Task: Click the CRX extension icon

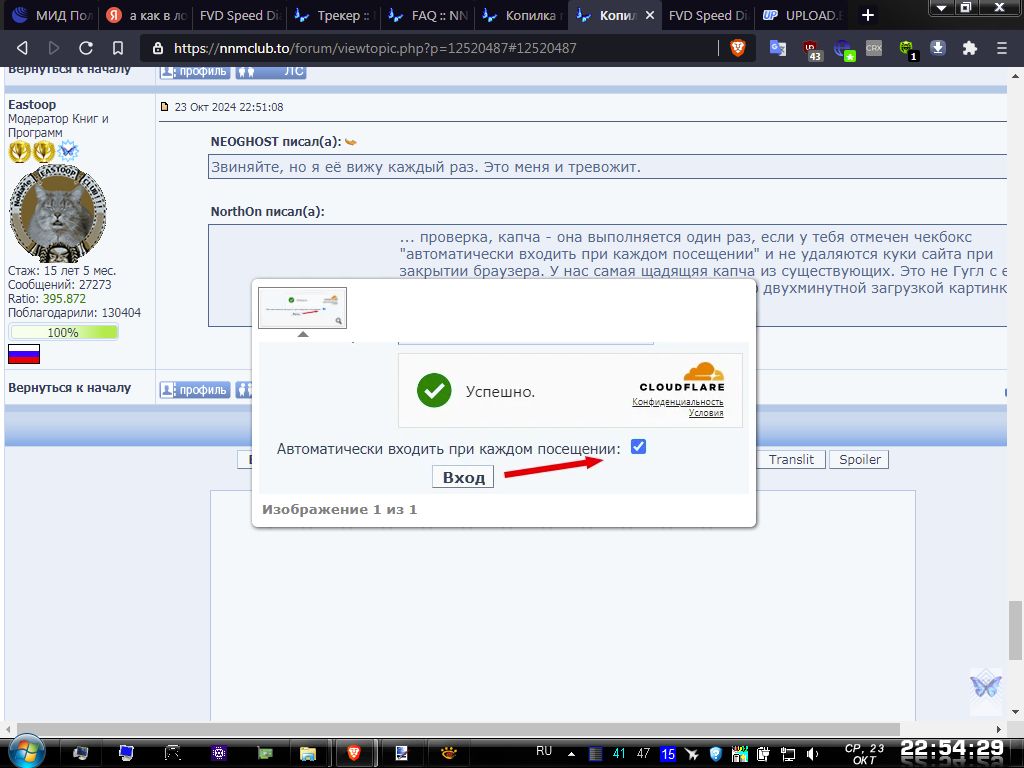Action: [874, 48]
